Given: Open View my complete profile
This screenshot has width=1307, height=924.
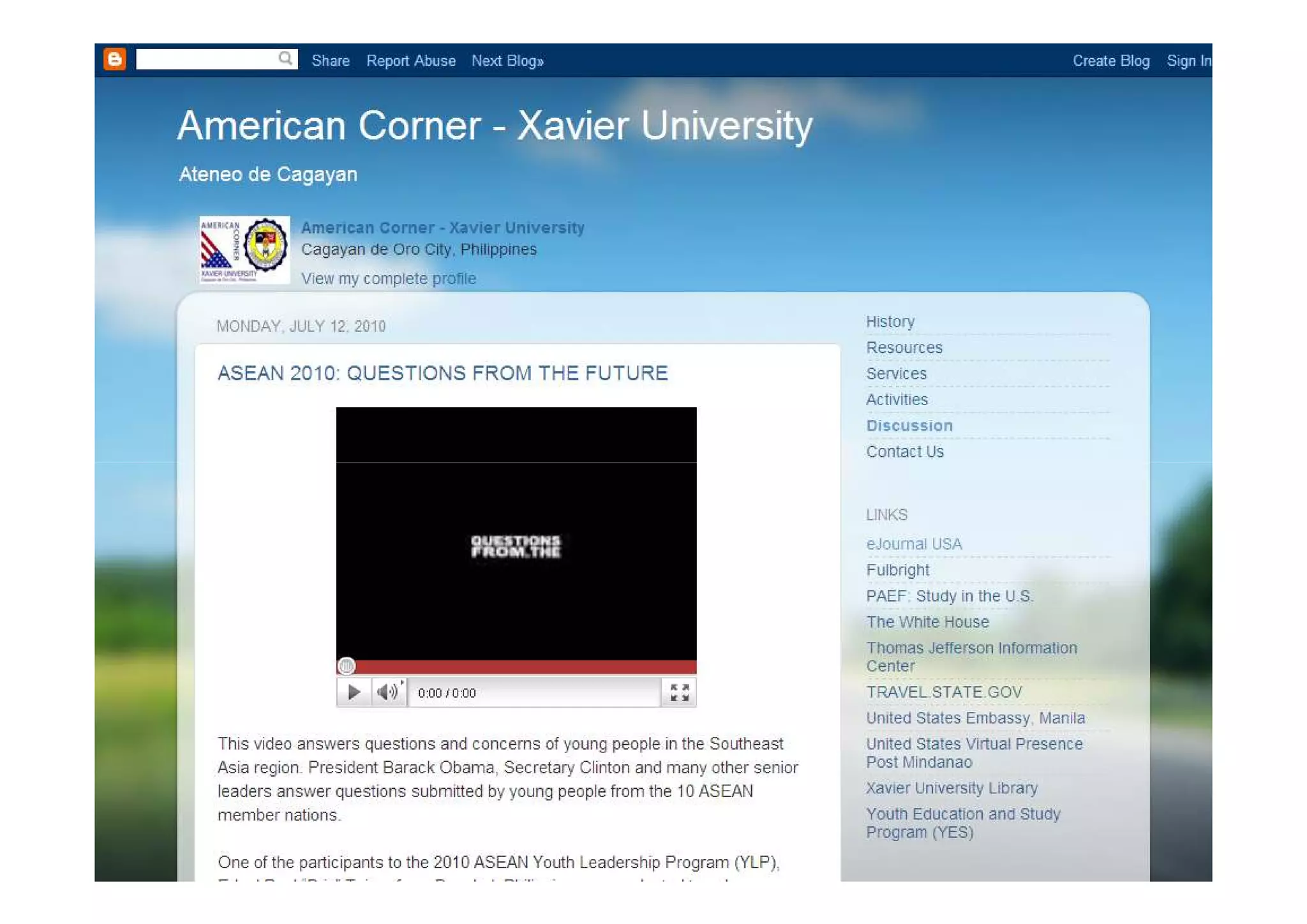Looking at the screenshot, I should [x=388, y=279].
